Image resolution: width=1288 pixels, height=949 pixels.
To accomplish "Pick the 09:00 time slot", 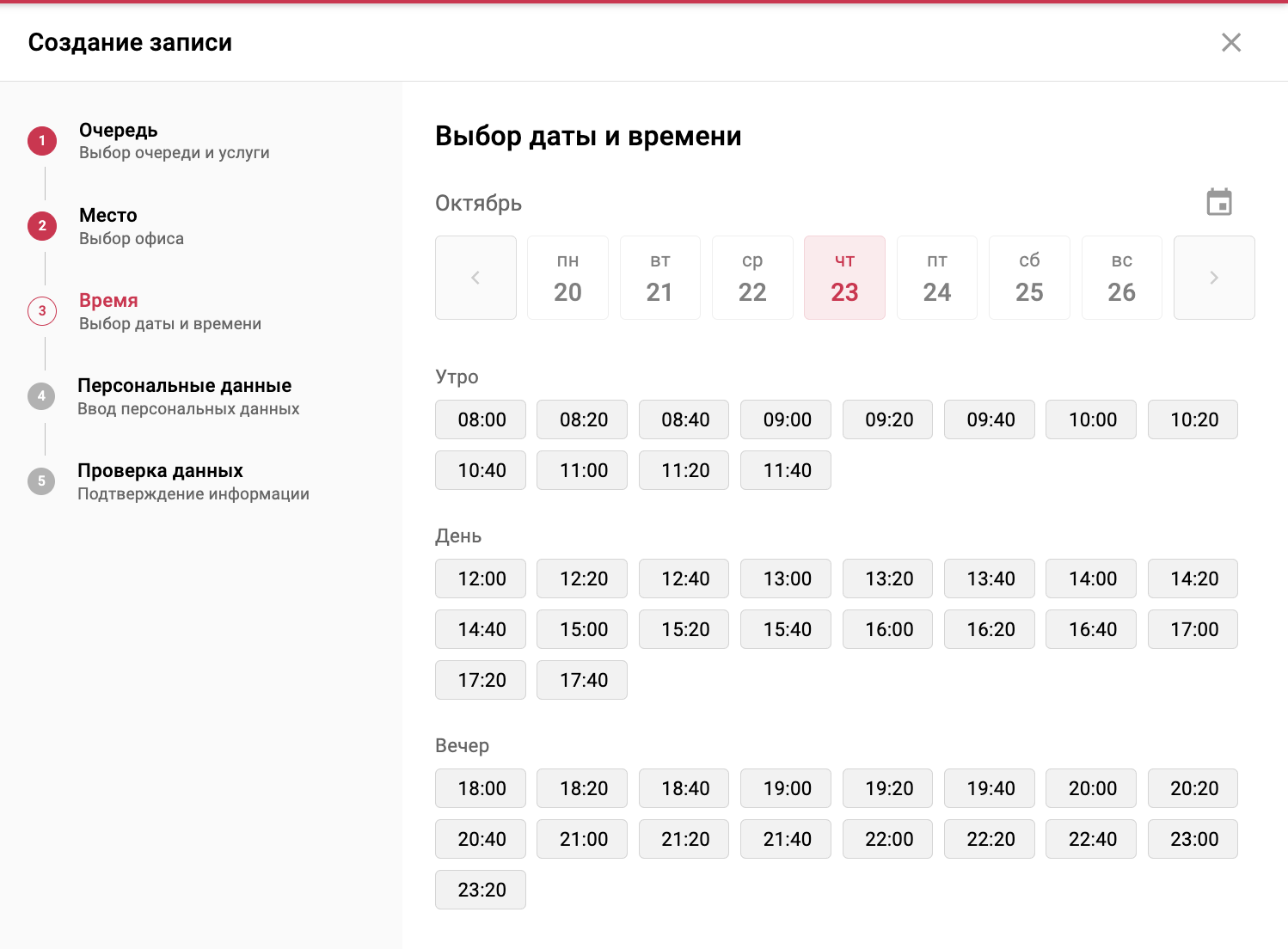I will pyautogui.click(x=786, y=419).
